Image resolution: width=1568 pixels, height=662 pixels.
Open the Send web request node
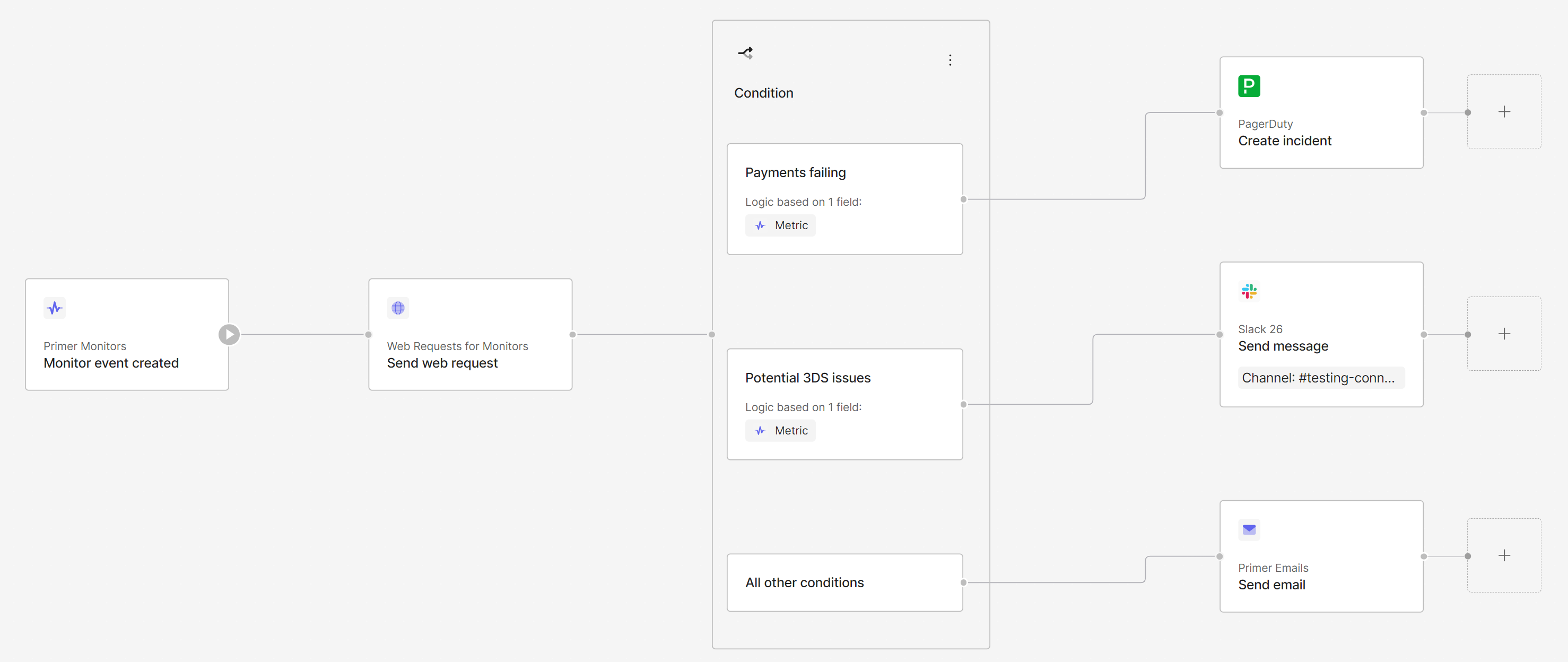pos(471,335)
